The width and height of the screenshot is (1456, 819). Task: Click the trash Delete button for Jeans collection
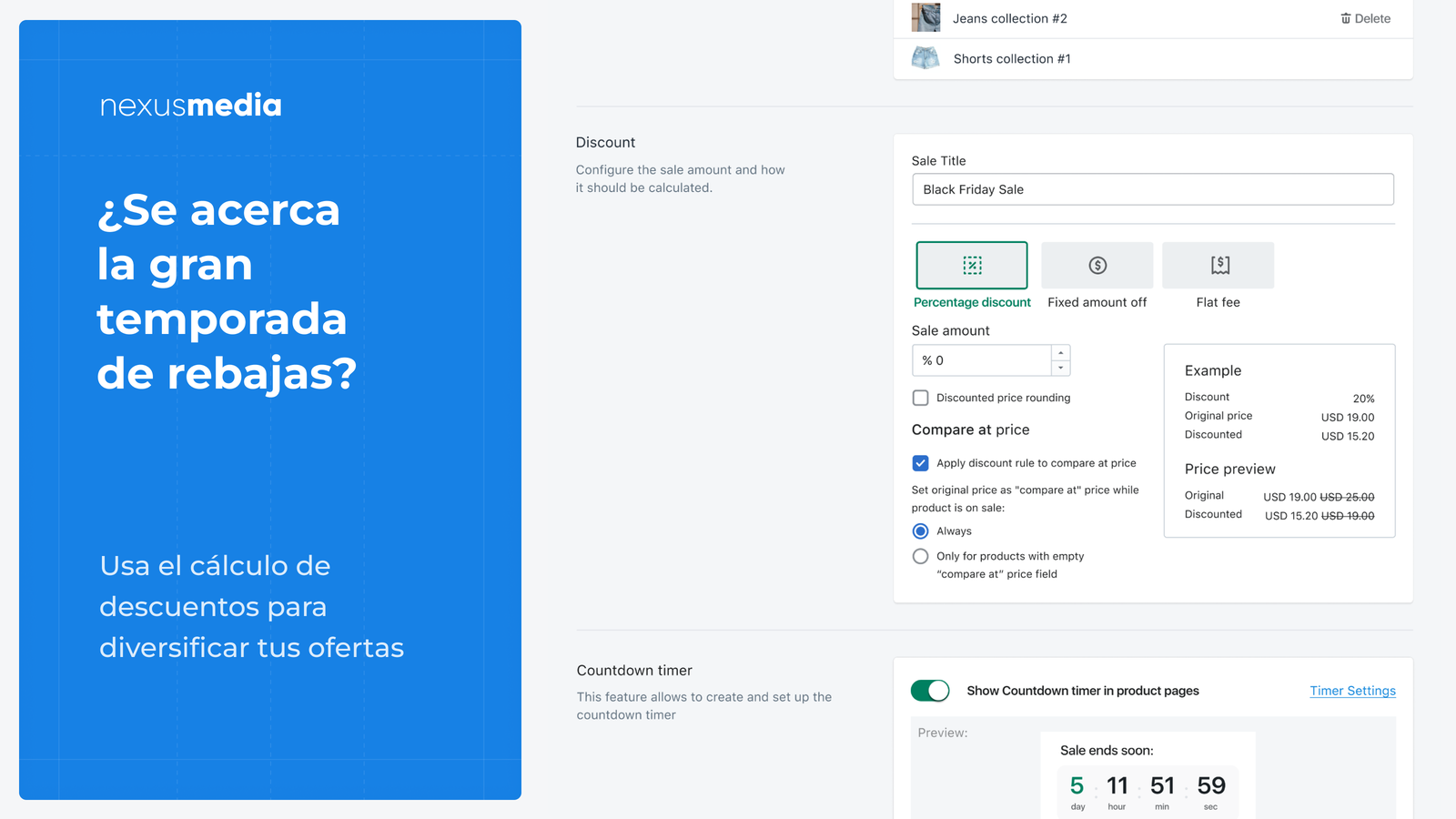click(1366, 18)
